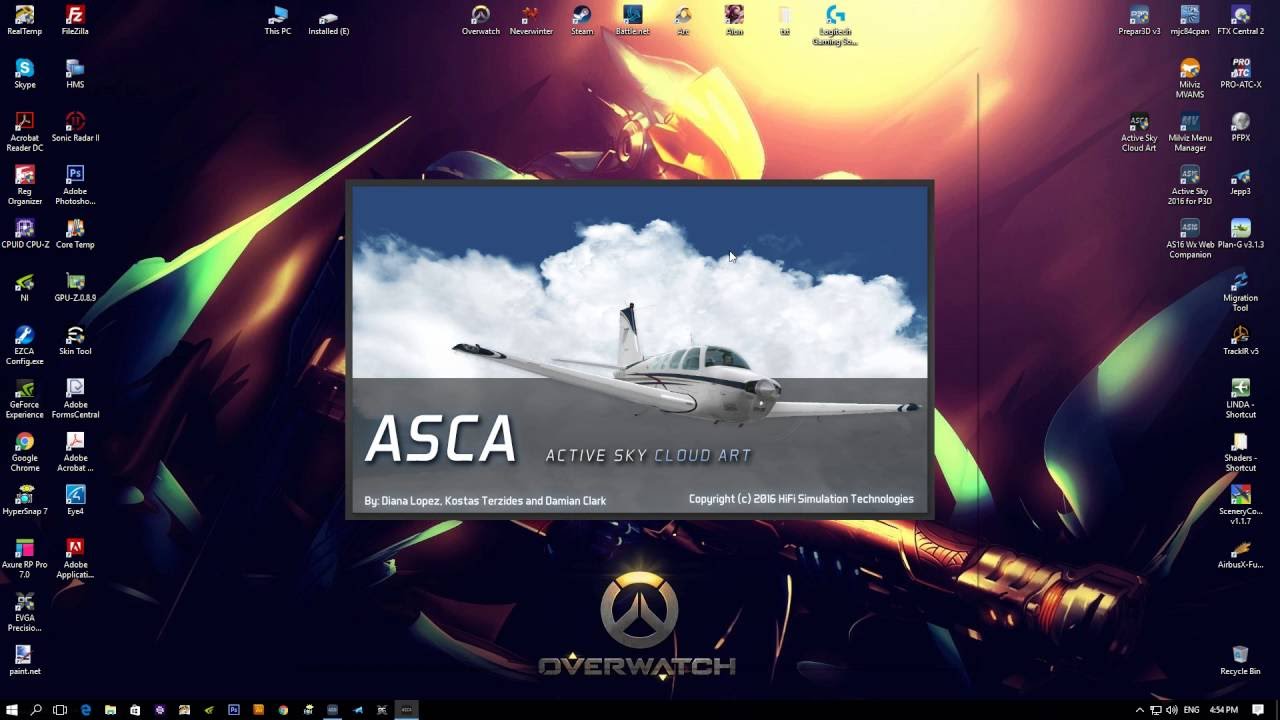Select the EVGA Precision desktop icon
Viewport: 1280px width, 720px height.
(x=24, y=612)
